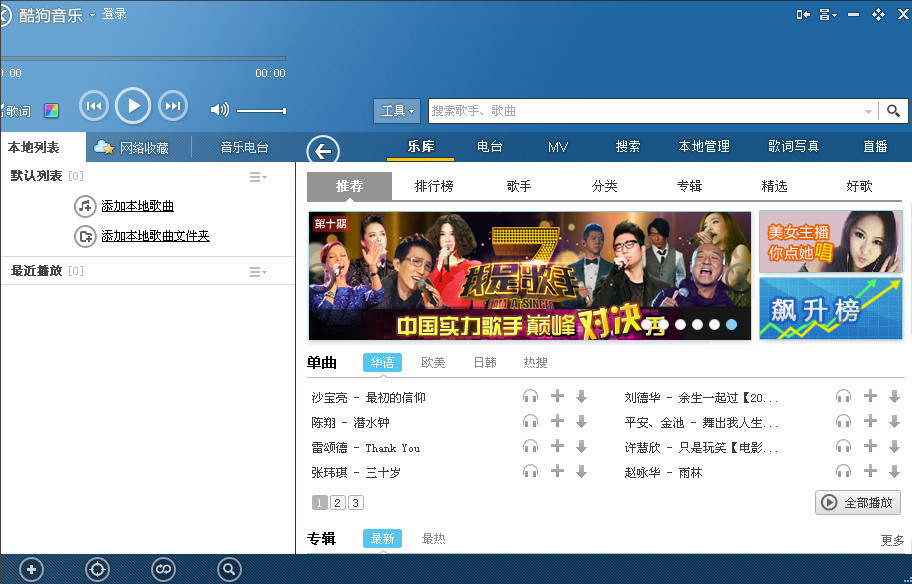Select the MV main tab
This screenshot has width=912, height=584.
pyautogui.click(x=558, y=147)
